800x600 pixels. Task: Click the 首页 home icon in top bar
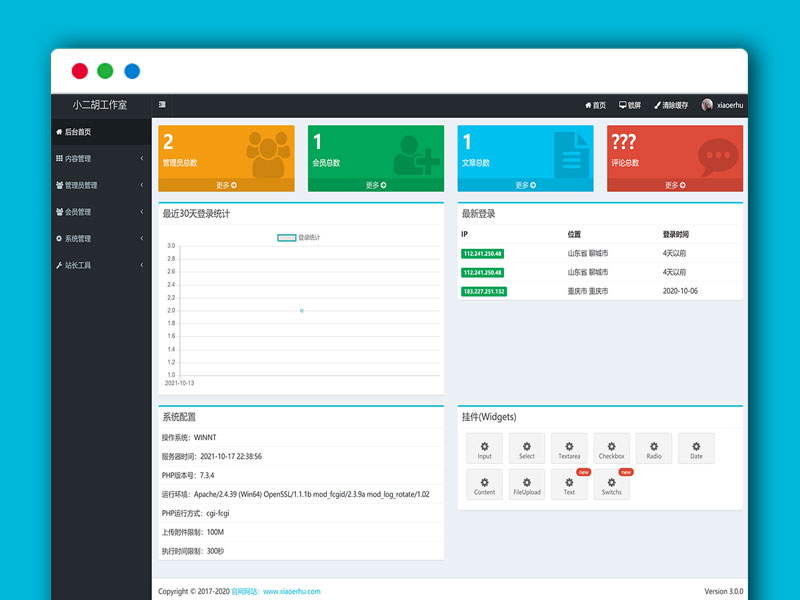pyautogui.click(x=588, y=105)
